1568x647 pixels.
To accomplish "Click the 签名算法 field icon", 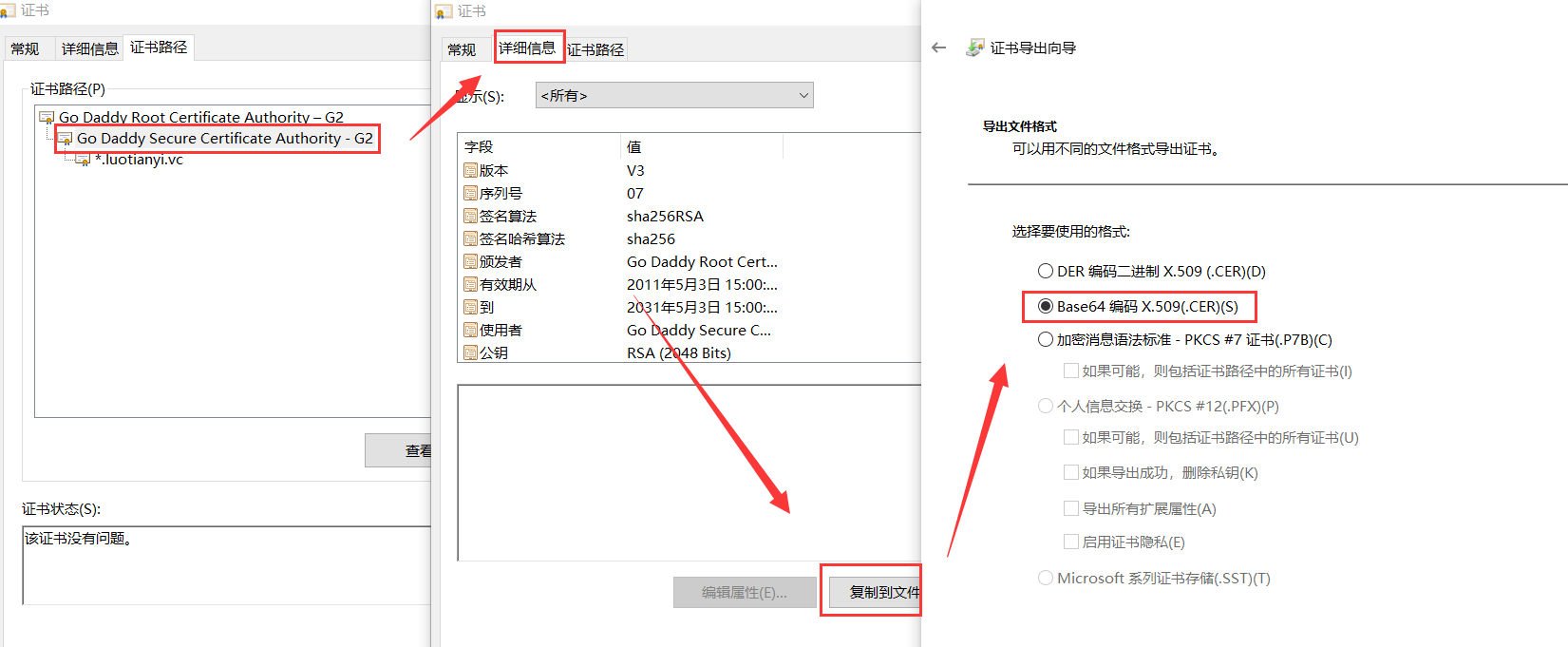I will tap(470, 216).
